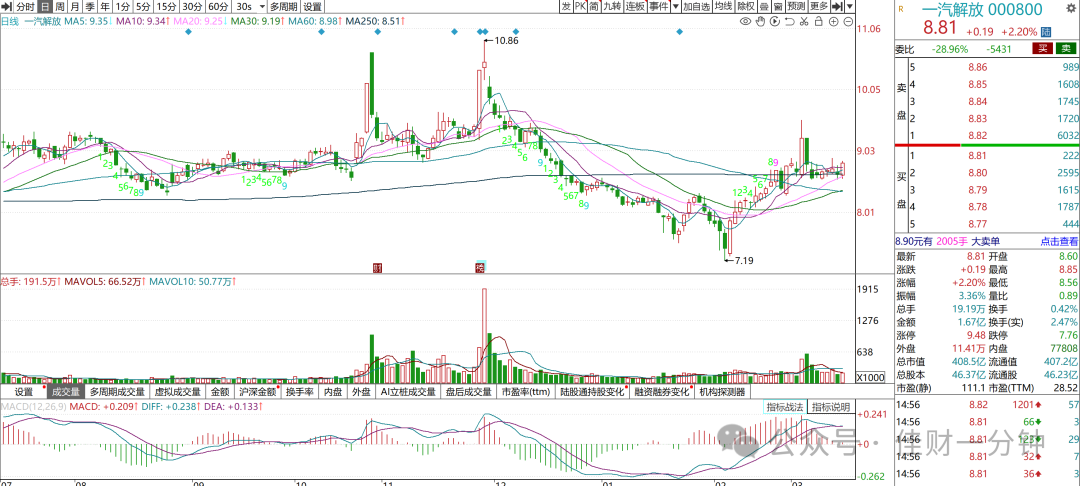This screenshot has height=486, width=1080.
Task: Open the 更多 more menu
Action: coord(820,6)
